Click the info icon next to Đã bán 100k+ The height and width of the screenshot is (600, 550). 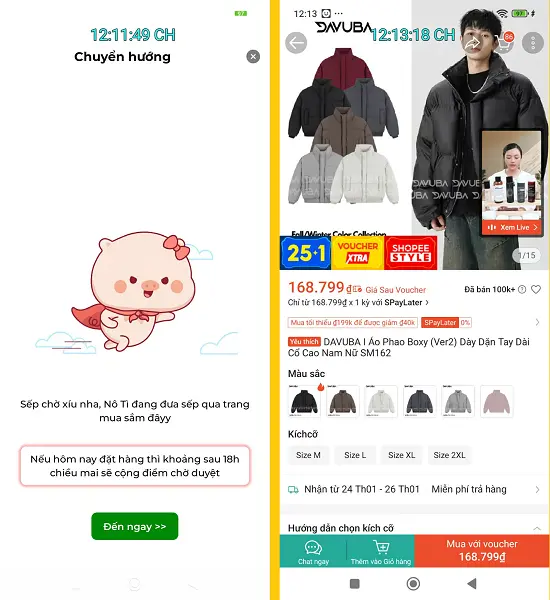[522, 290]
